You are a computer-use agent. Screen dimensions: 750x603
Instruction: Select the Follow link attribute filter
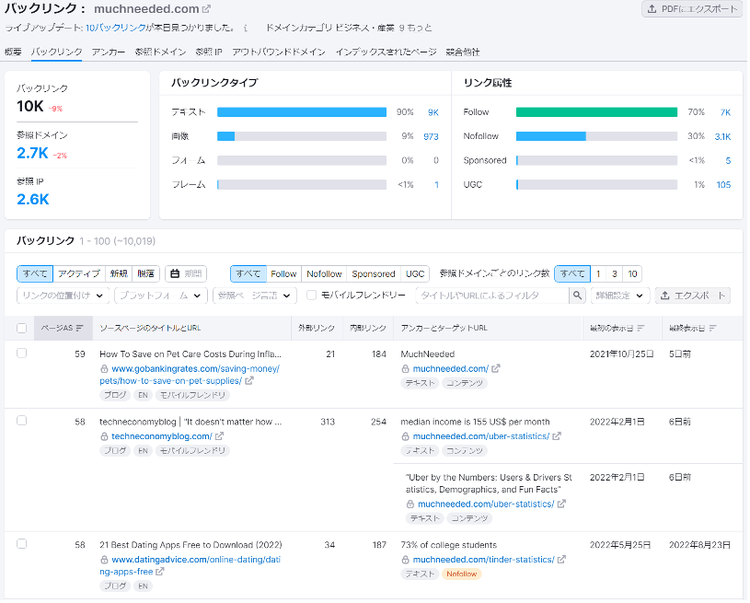click(x=284, y=274)
